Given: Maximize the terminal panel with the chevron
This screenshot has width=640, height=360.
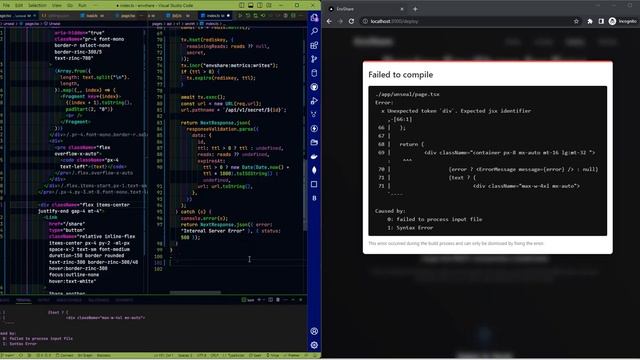Looking at the screenshot, I should tap(293, 300).
